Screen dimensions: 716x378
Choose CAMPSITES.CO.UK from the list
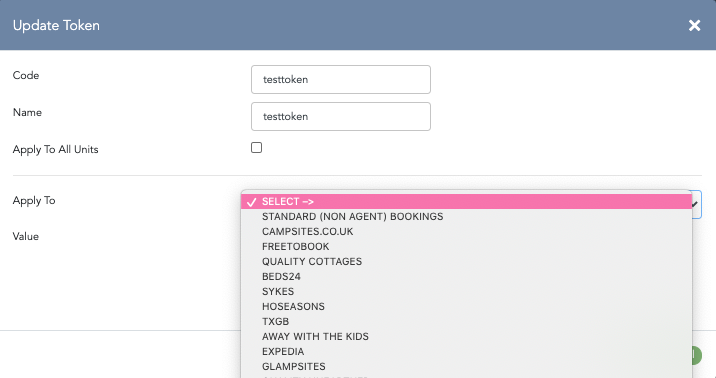pyautogui.click(x=467, y=231)
